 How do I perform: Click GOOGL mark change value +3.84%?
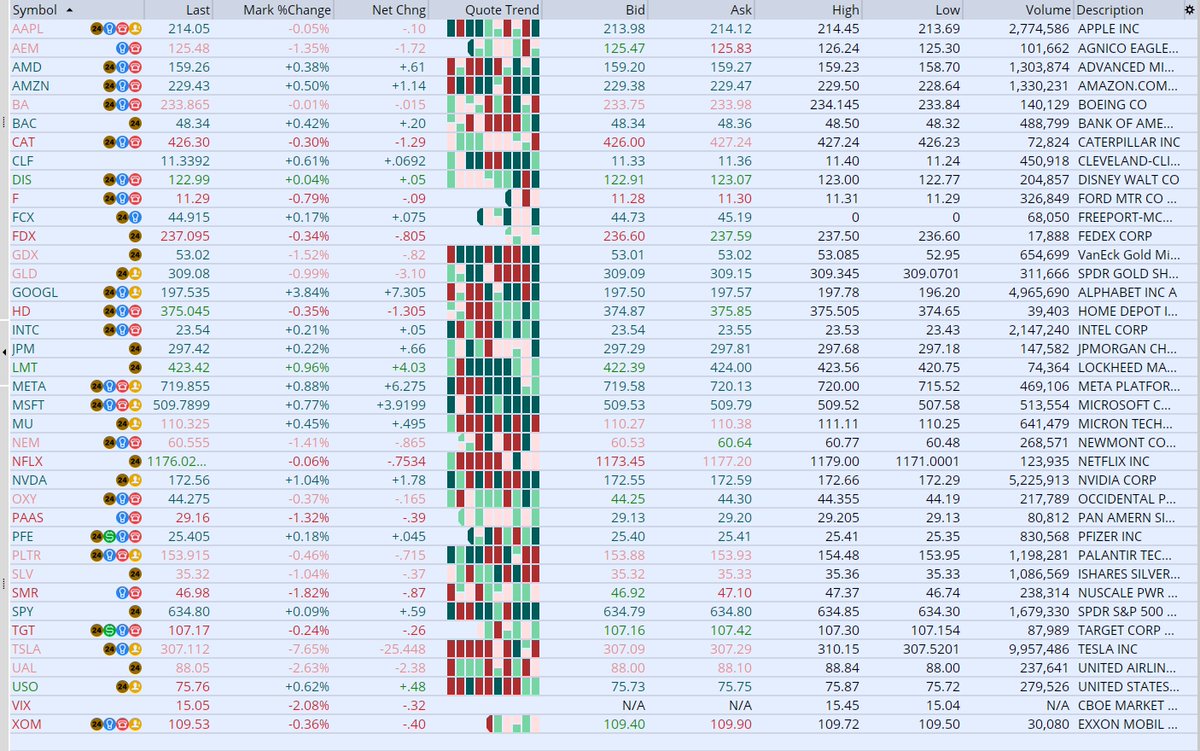tap(307, 292)
